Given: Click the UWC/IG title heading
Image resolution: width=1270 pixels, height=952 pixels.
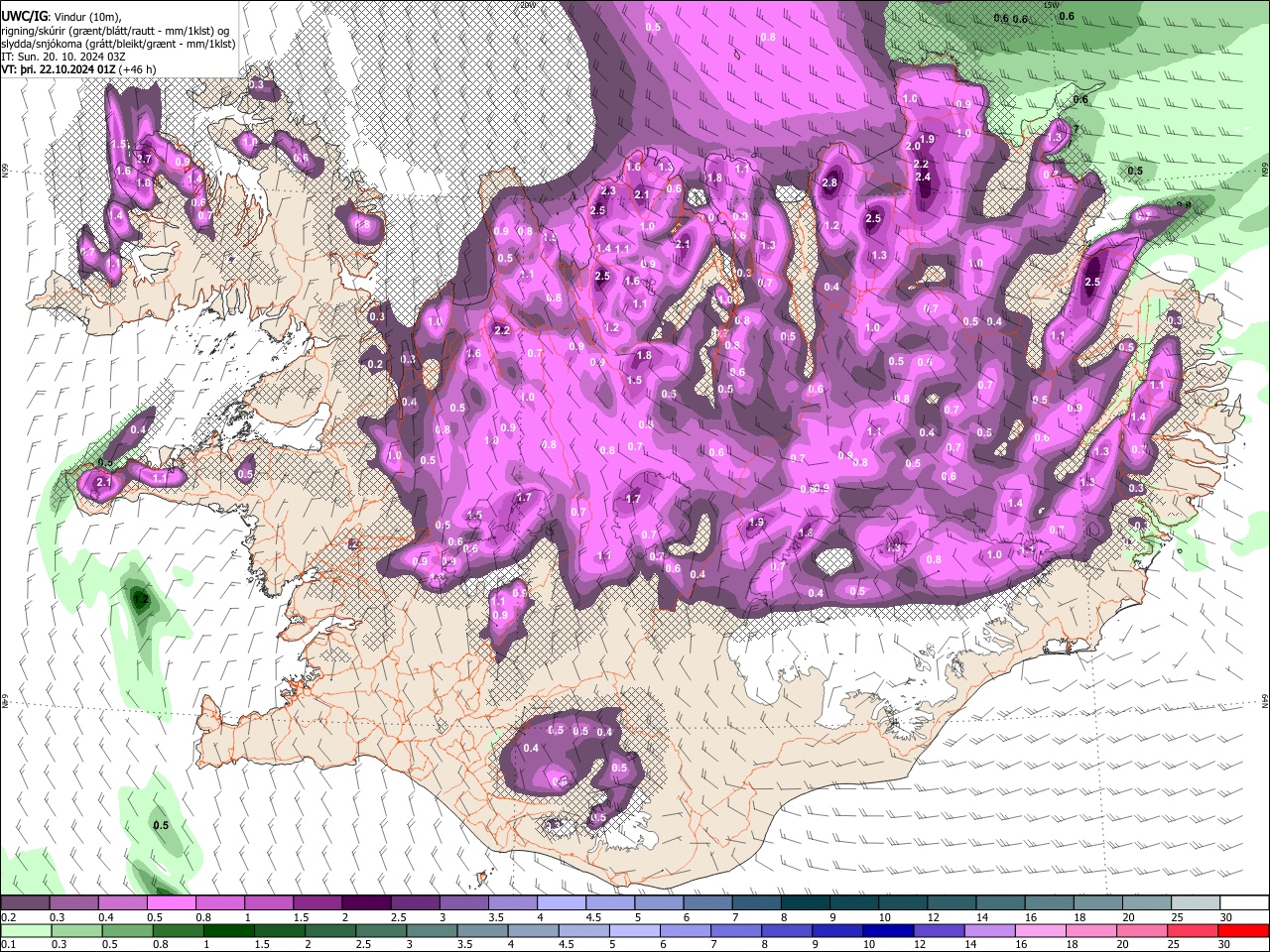Looking at the screenshot, I should point(24,17).
